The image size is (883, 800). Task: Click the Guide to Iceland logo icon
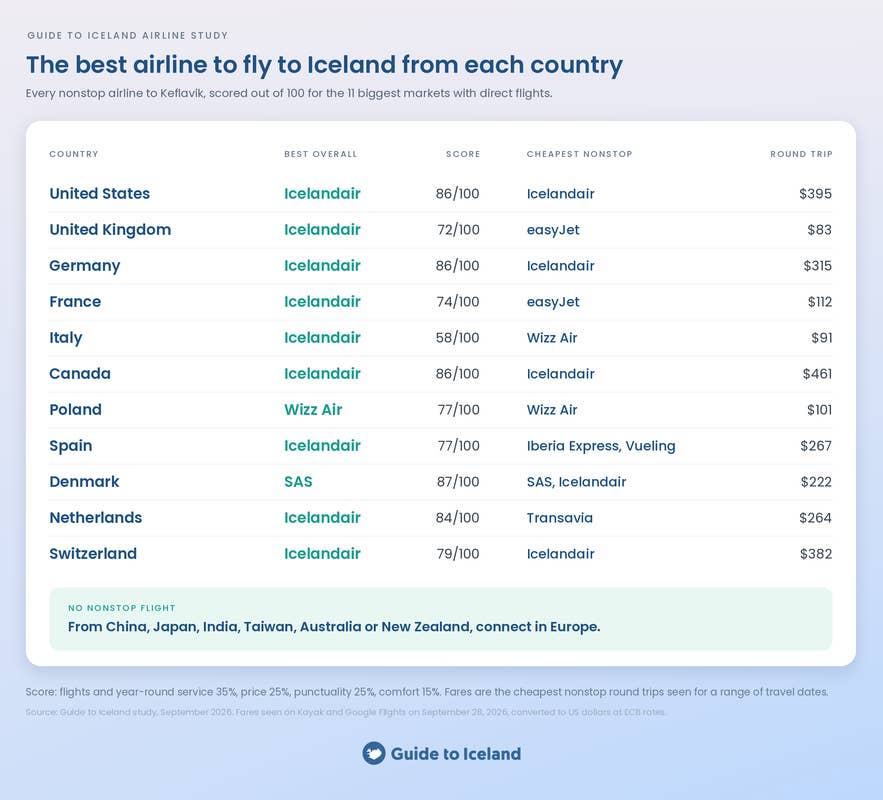373,753
